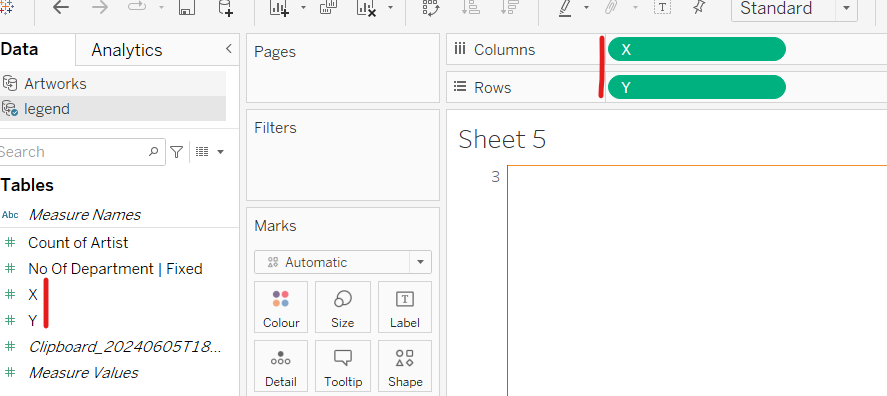This screenshot has height=396, width=887.
Task: Click the Duplicate sheet icon
Action: point(329,7)
